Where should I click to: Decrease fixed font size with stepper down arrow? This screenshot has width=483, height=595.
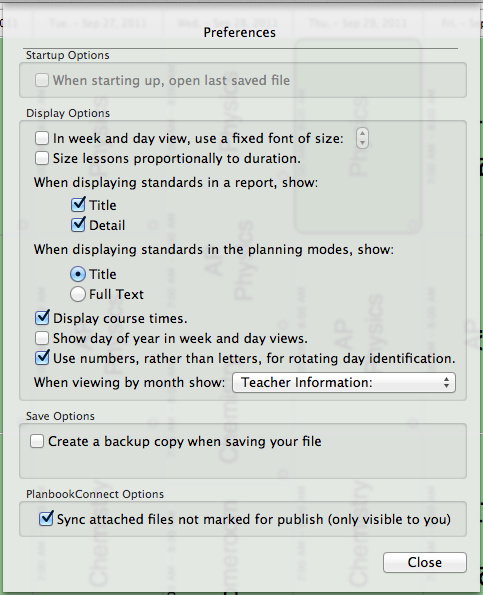click(362, 143)
